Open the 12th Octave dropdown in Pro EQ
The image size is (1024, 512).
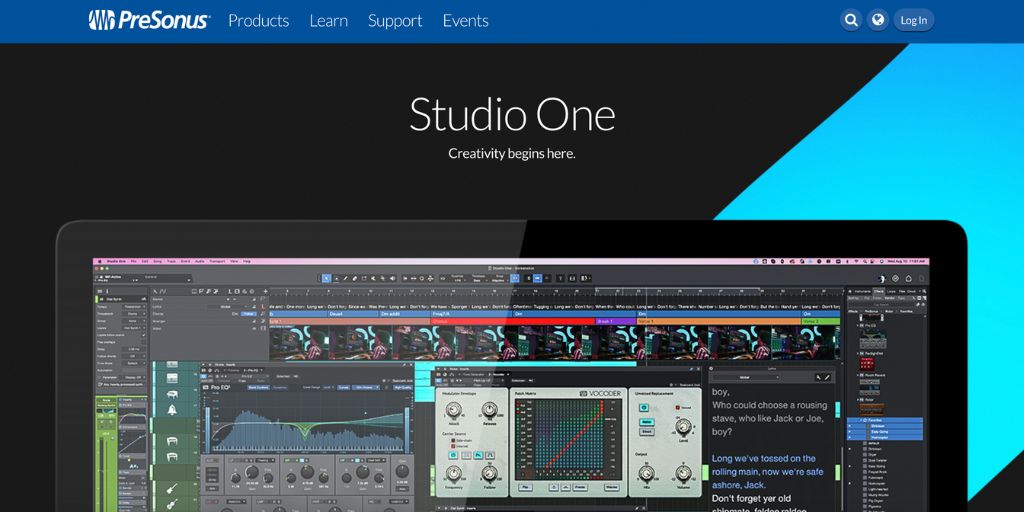(x=366, y=388)
